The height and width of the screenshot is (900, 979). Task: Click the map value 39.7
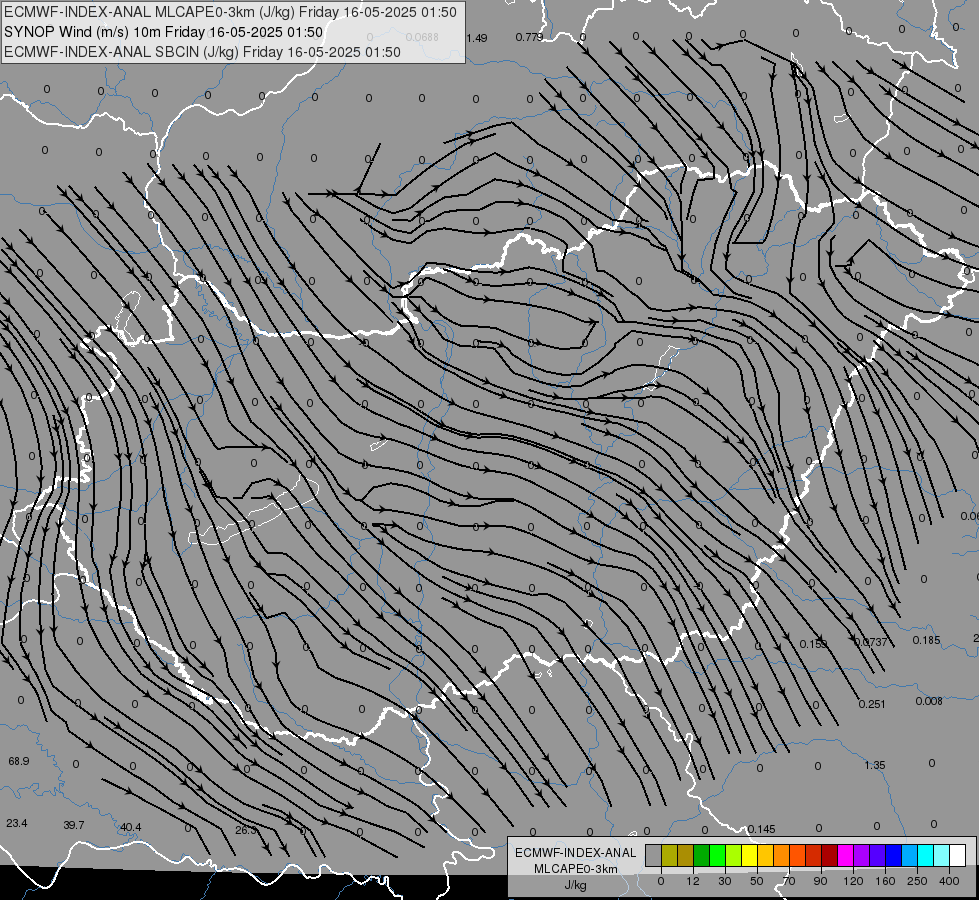coord(74,825)
